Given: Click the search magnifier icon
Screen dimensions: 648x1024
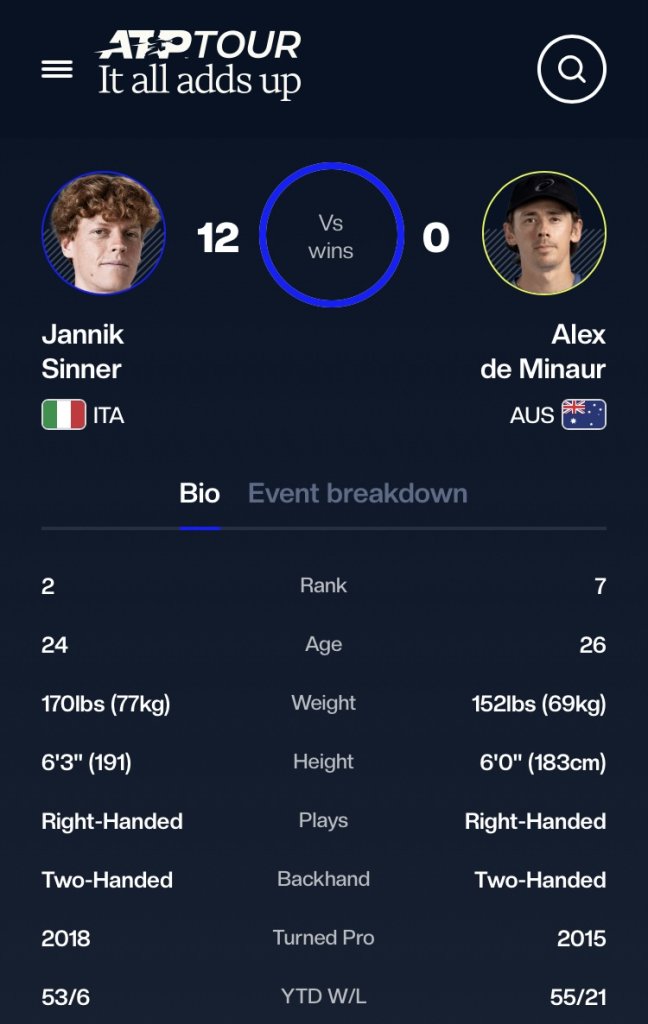Looking at the screenshot, I should (572, 69).
